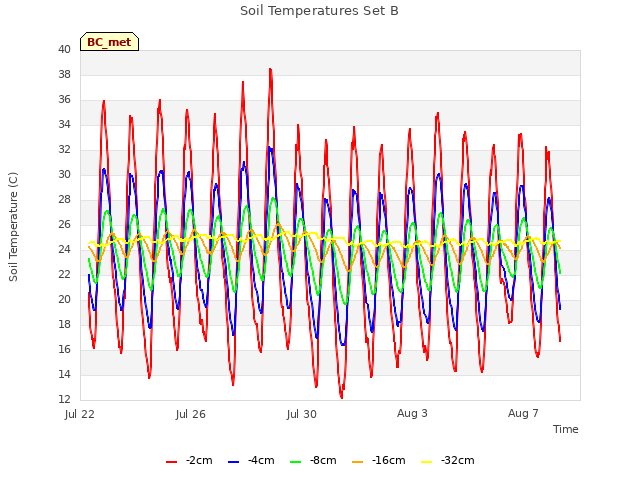Click the highest red -2cm peak near 38.5

[x=270, y=69]
